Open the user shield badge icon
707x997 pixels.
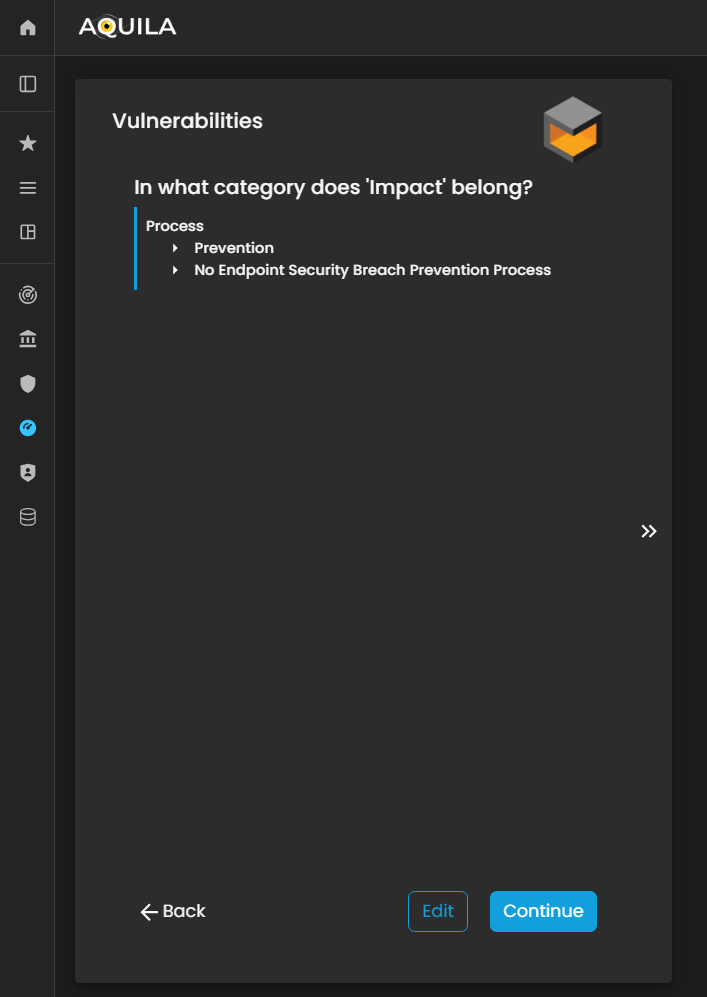click(x=28, y=473)
